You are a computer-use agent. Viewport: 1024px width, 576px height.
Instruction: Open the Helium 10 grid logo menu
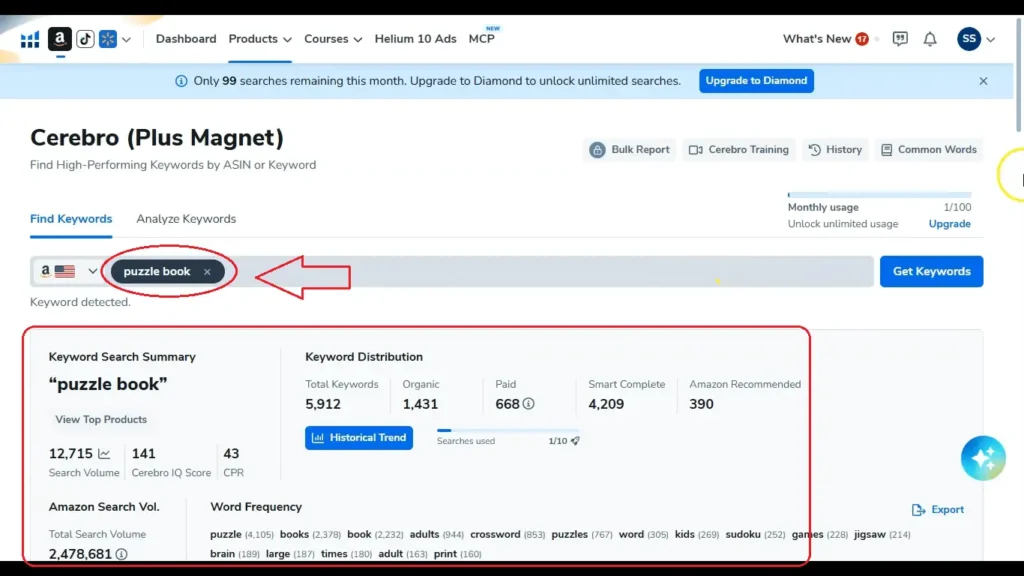[x=29, y=40]
